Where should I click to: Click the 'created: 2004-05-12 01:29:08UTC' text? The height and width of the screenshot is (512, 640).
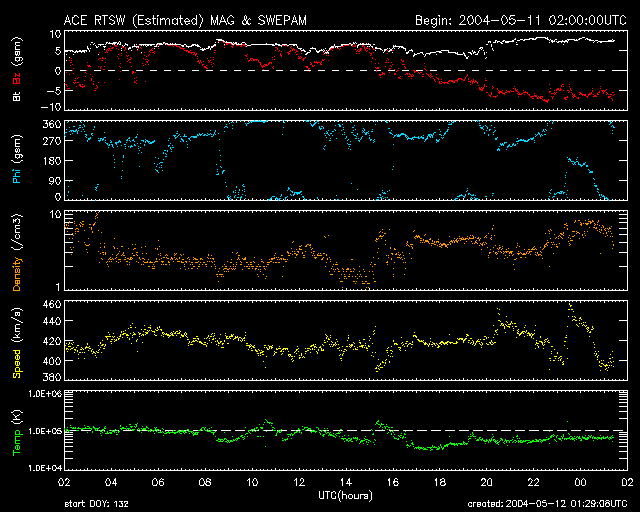tap(547, 504)
